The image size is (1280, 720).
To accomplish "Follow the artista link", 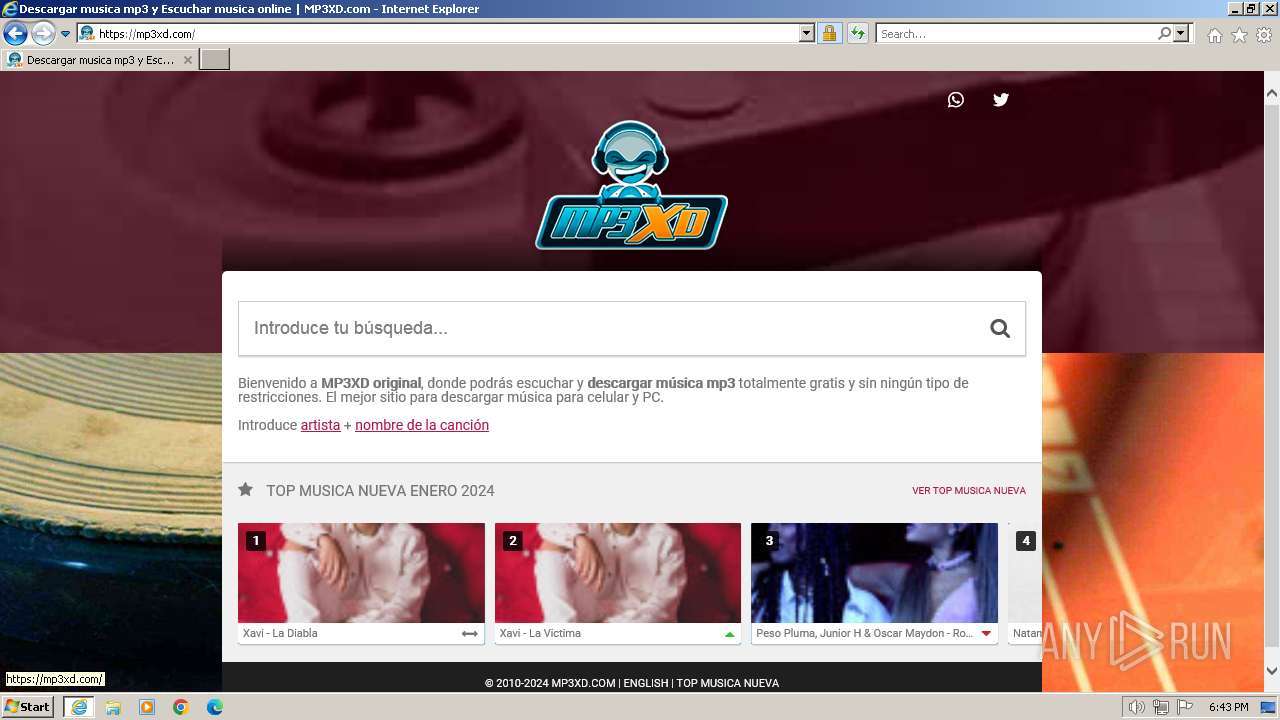I will click(x=320, y=425).
